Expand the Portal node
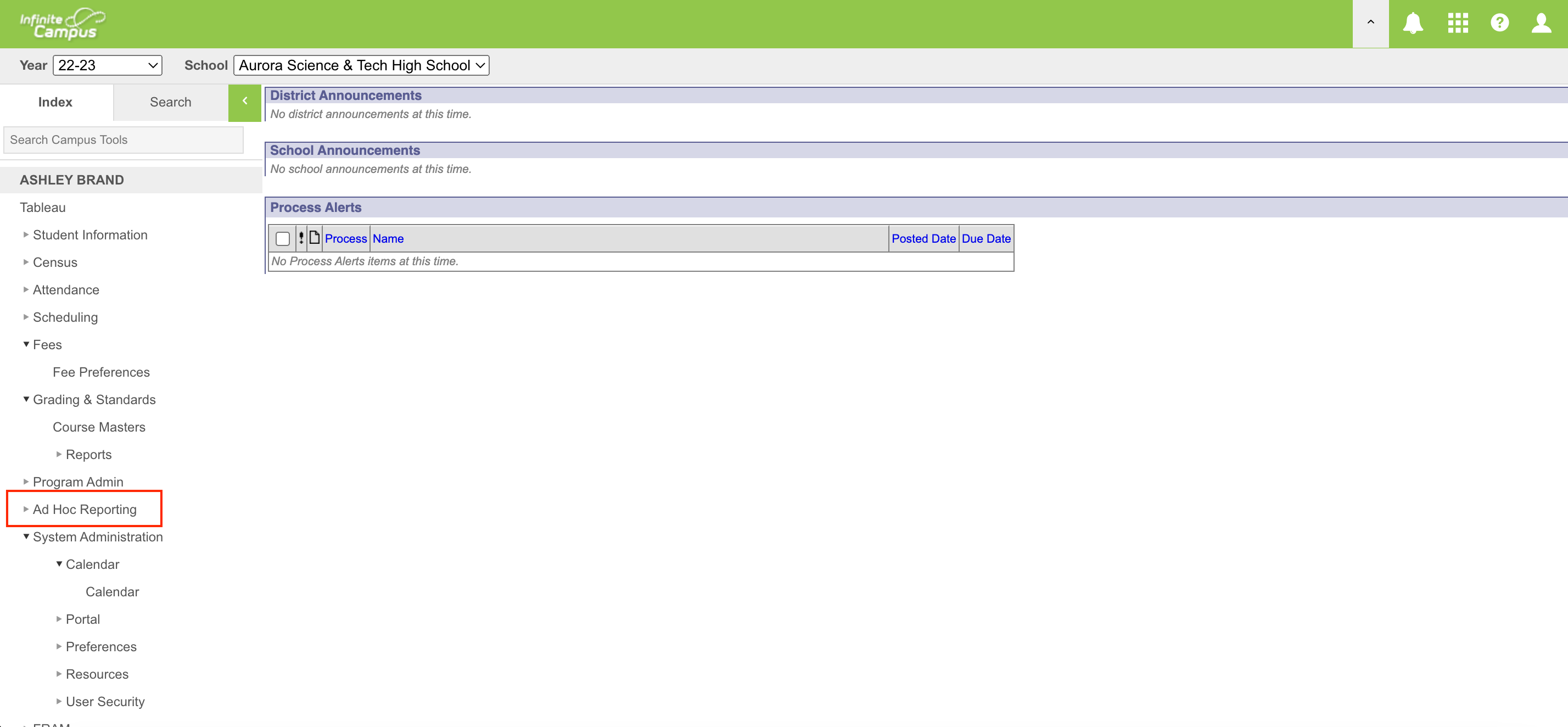This screenshot has height=727, width=1568. [58, 619]
